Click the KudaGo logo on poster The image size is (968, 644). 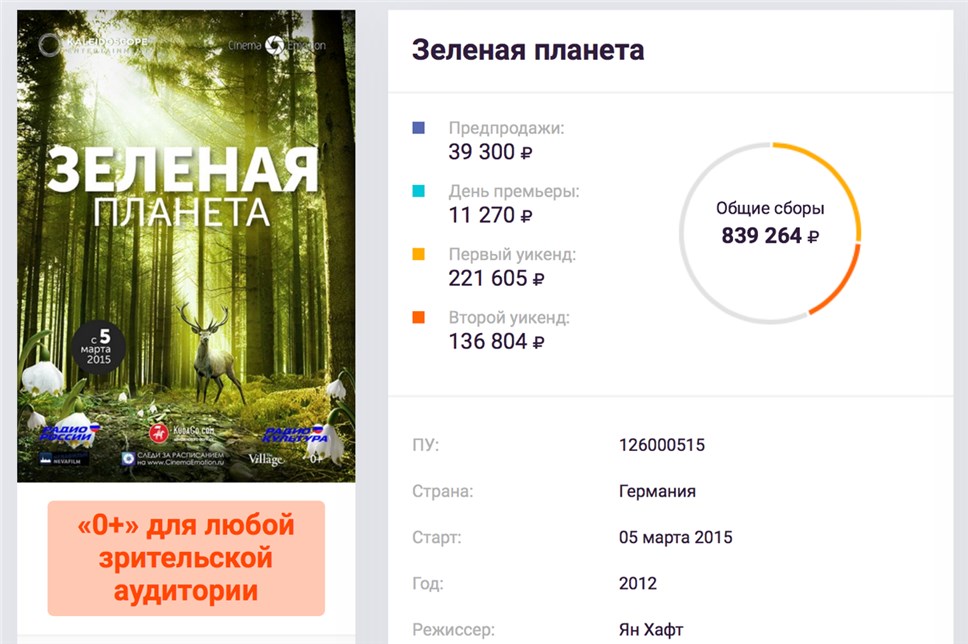coord(182,433)
